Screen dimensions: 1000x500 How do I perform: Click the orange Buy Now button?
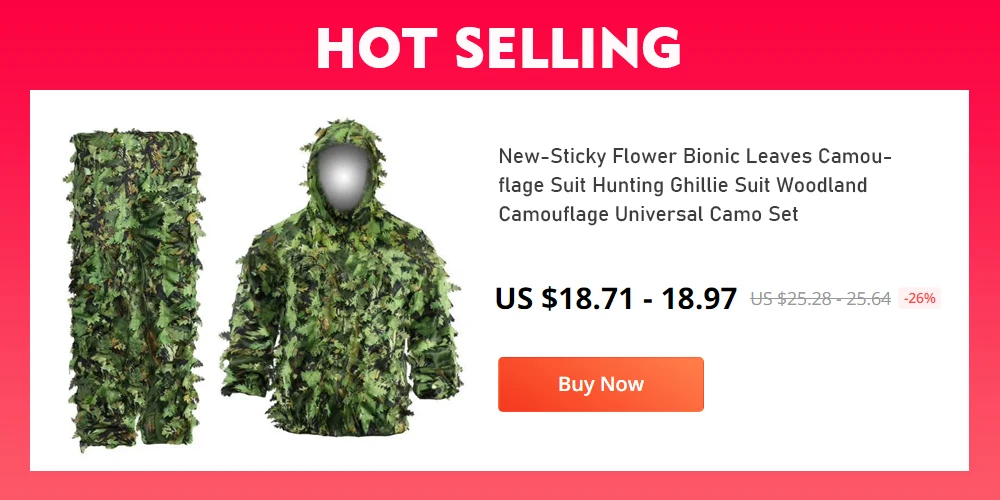600,384
